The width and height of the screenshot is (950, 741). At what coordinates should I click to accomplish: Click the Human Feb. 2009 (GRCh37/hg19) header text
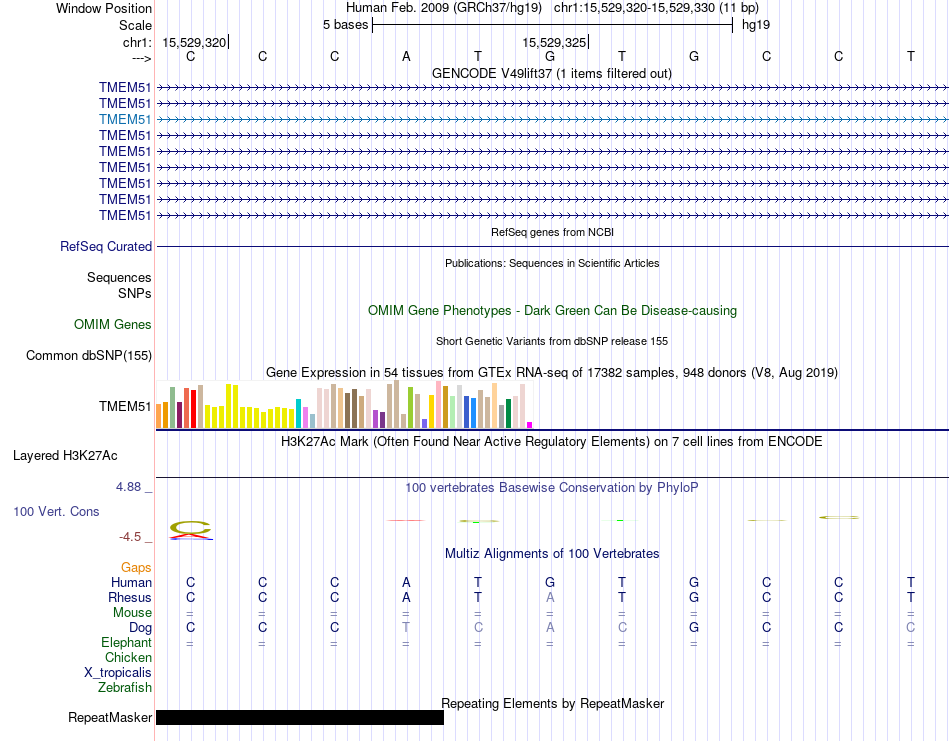click(444, 8)
